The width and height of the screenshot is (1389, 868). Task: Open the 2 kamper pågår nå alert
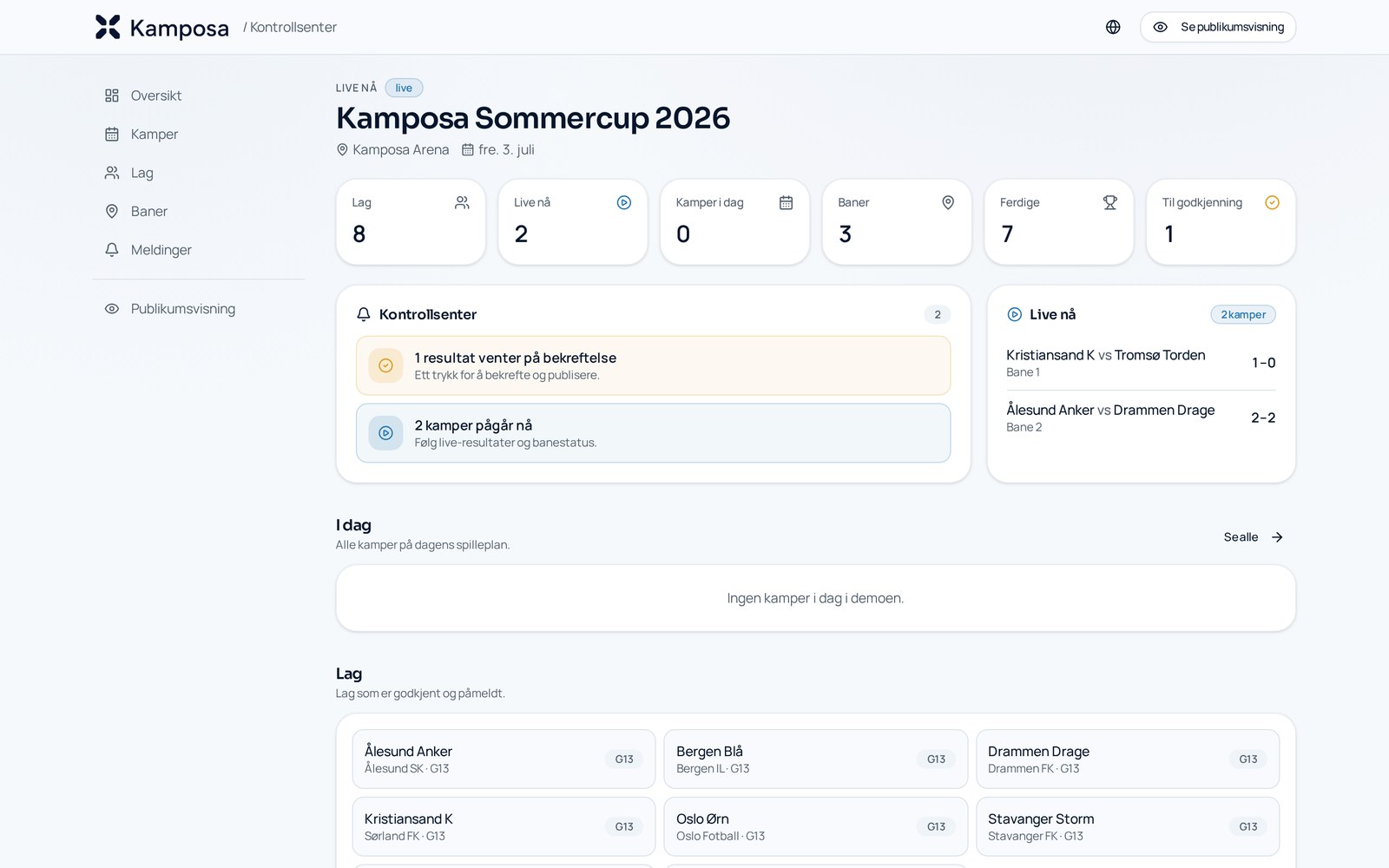(654, 433)
